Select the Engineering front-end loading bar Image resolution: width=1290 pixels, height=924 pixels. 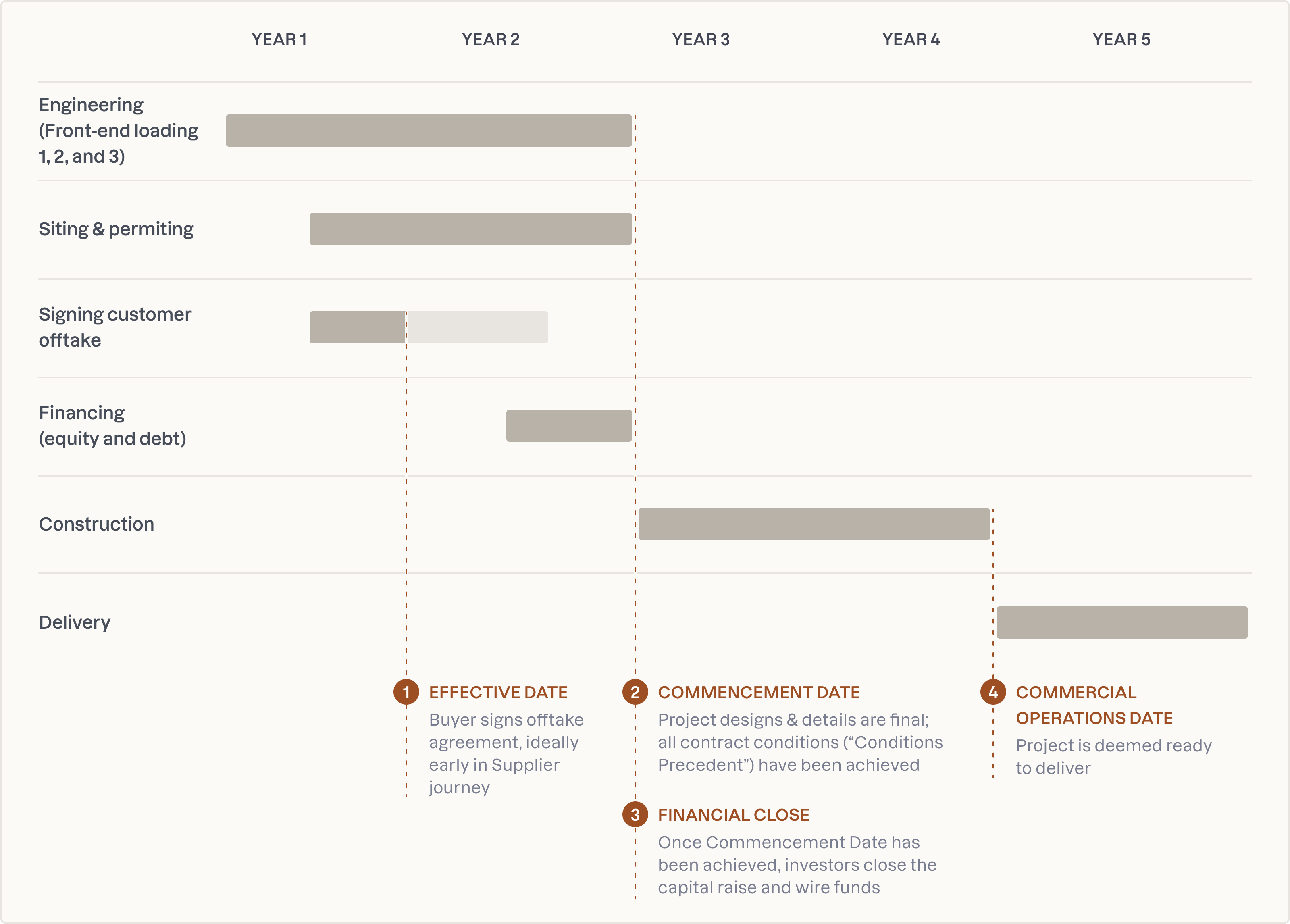click(x=428, y=131)
